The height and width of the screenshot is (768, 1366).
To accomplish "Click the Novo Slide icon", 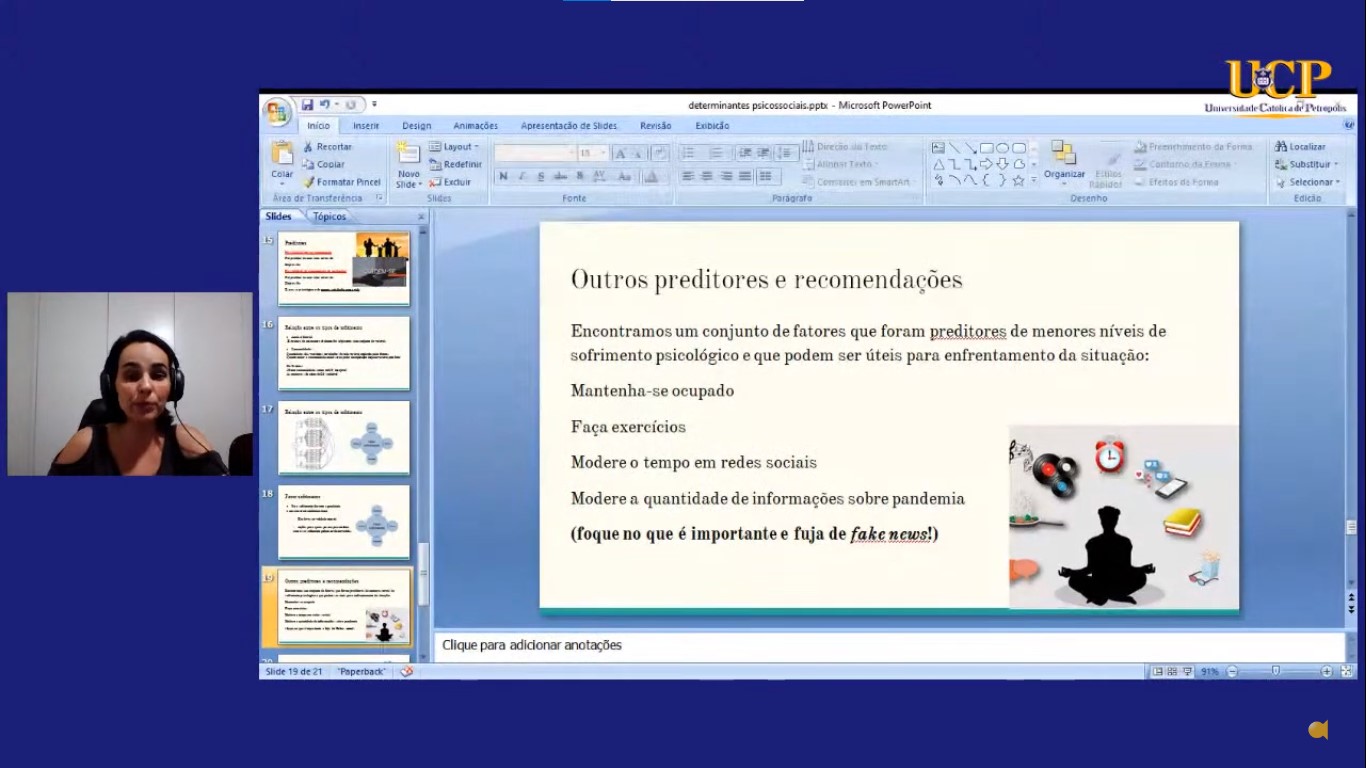I will pyautogui.click(x=408, y=153).
